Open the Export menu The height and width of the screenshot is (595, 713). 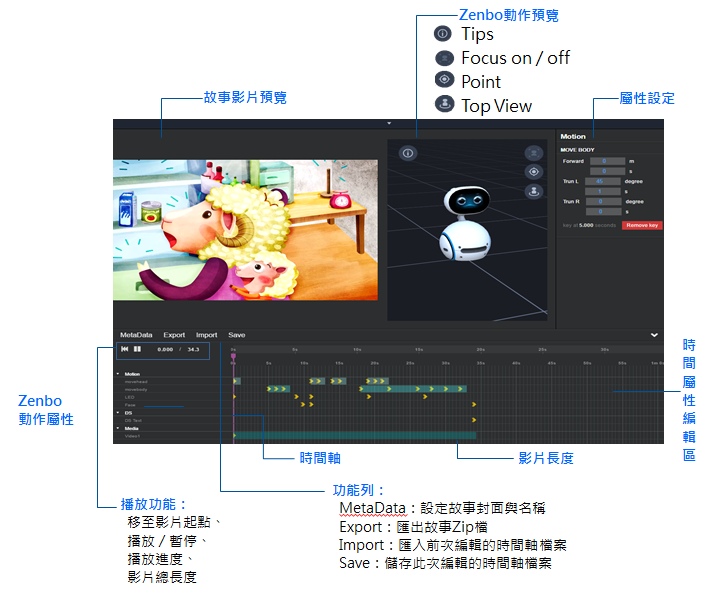[x=174, y=335]
